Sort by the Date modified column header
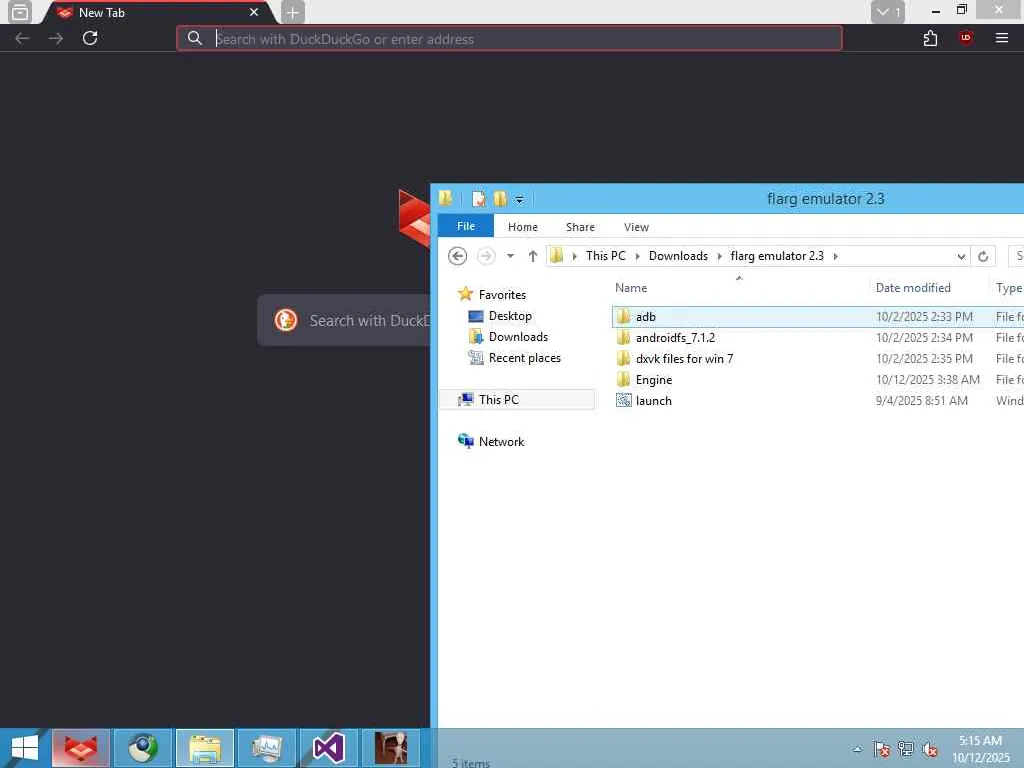 (913, 288)
